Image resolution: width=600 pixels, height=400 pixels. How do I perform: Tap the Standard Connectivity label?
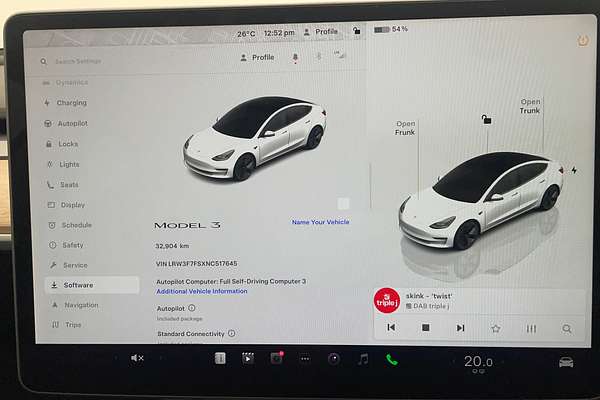(191, 334)
